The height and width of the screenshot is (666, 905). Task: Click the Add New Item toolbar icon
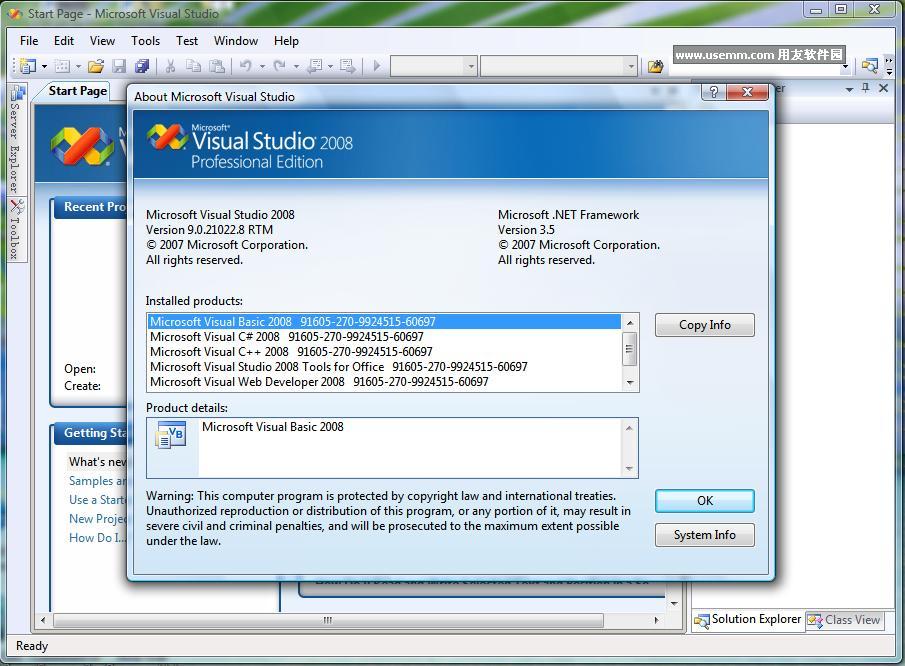[x=62, y=66]
